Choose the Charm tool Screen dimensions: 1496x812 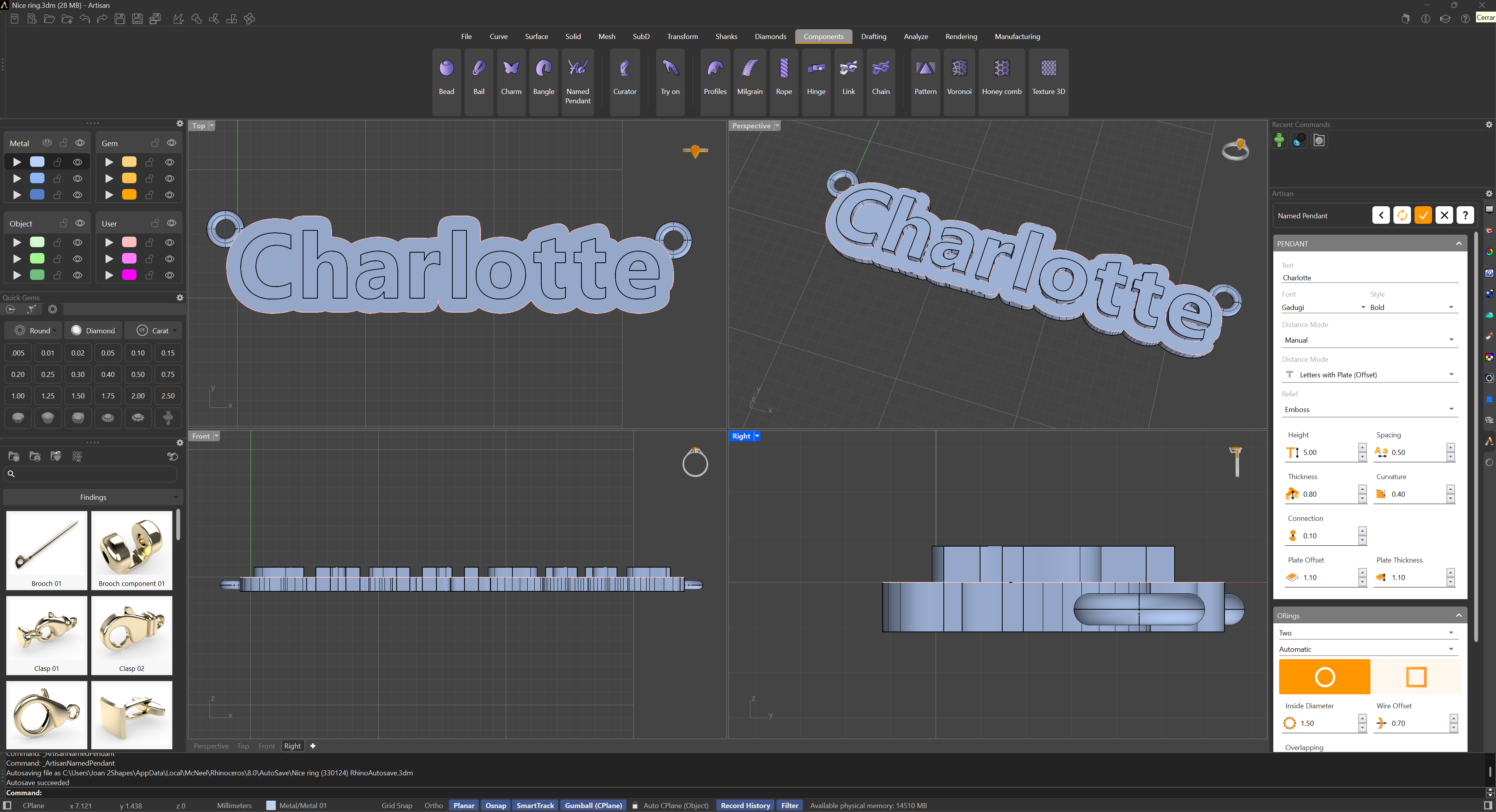click(x=511, y=81)
